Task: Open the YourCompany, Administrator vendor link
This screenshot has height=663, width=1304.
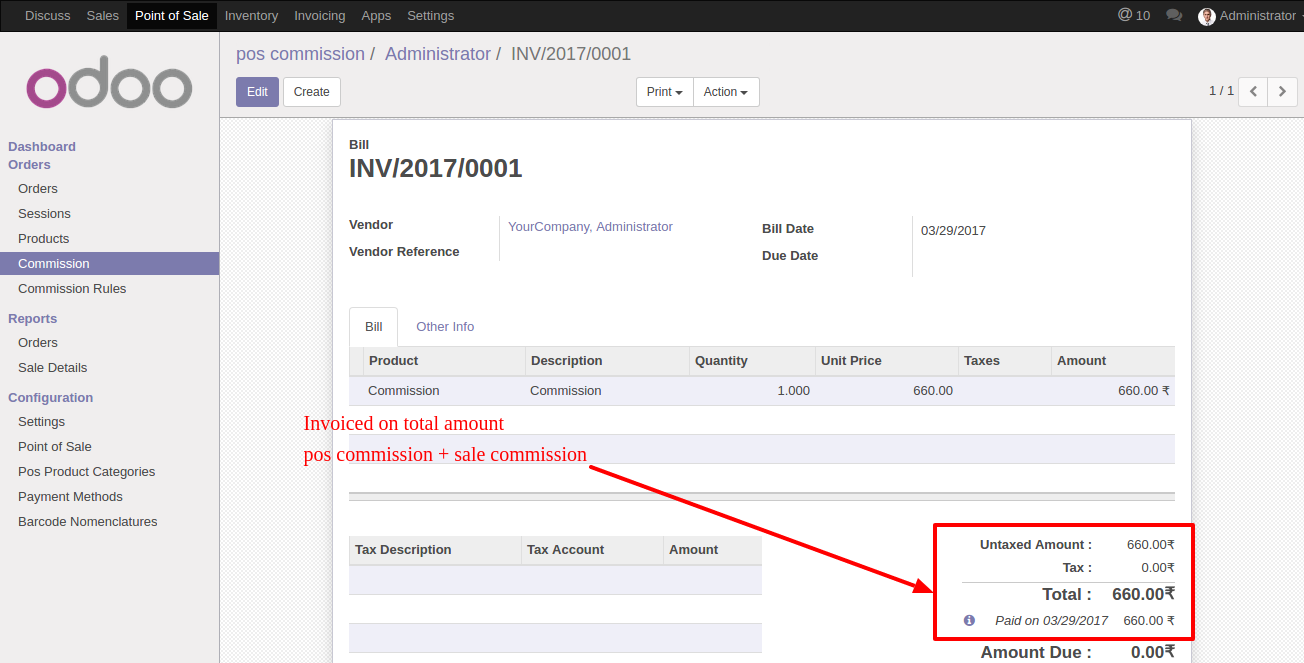Action: [590, 227]
